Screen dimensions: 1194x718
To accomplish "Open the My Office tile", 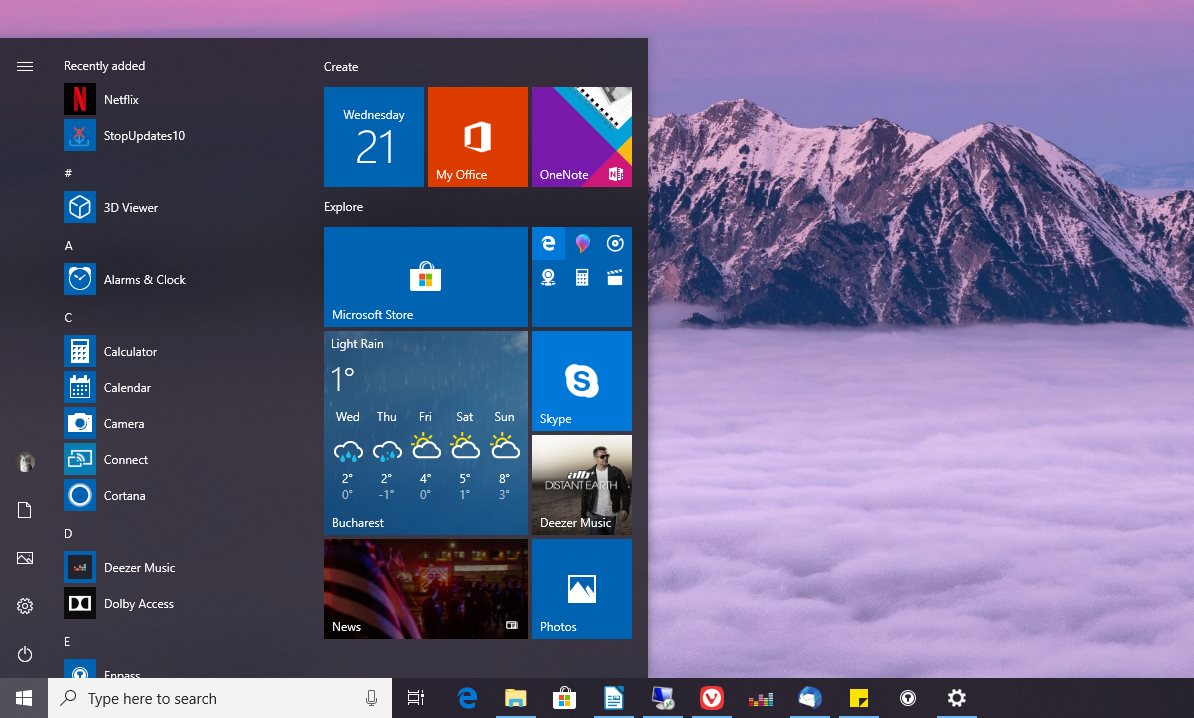I will click(x=477, y=137).
